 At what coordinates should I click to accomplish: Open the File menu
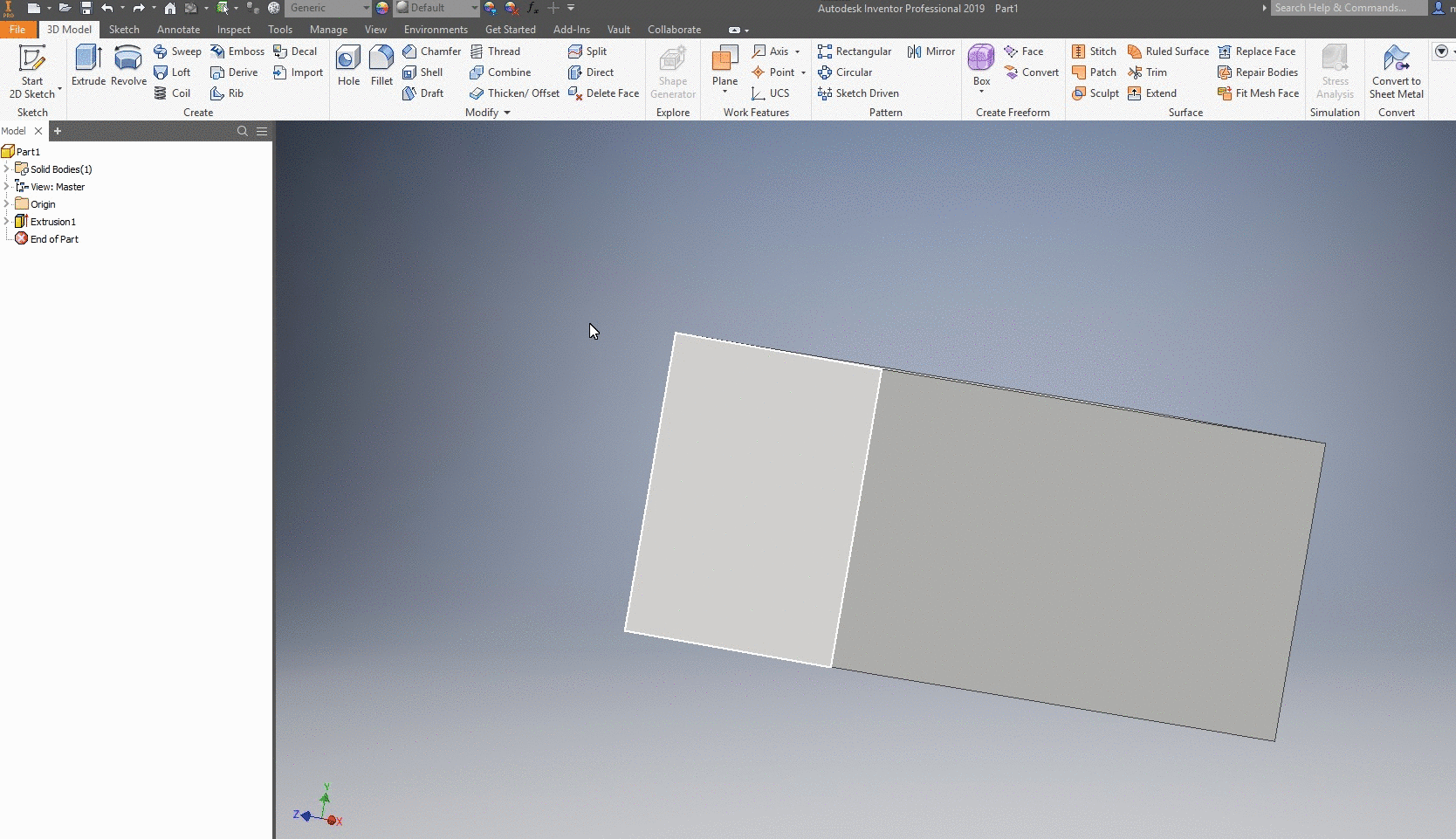(17, 30)
